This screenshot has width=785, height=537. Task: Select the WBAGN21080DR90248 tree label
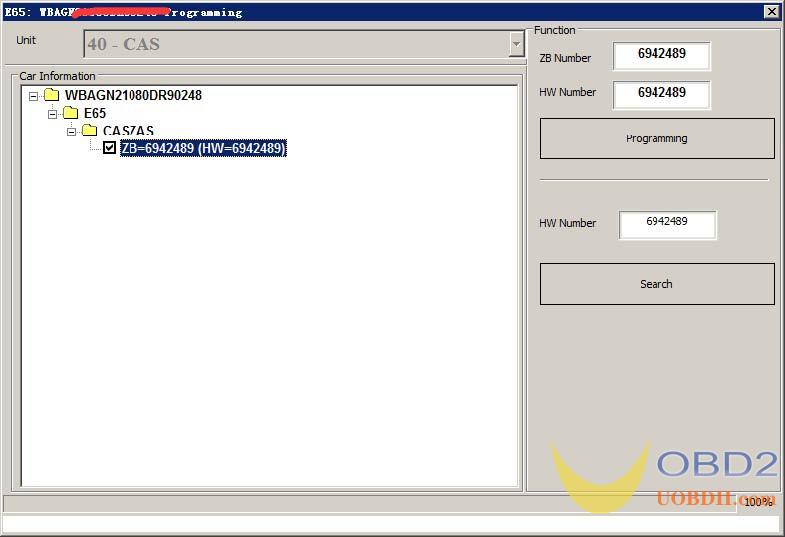click(133, 96)
